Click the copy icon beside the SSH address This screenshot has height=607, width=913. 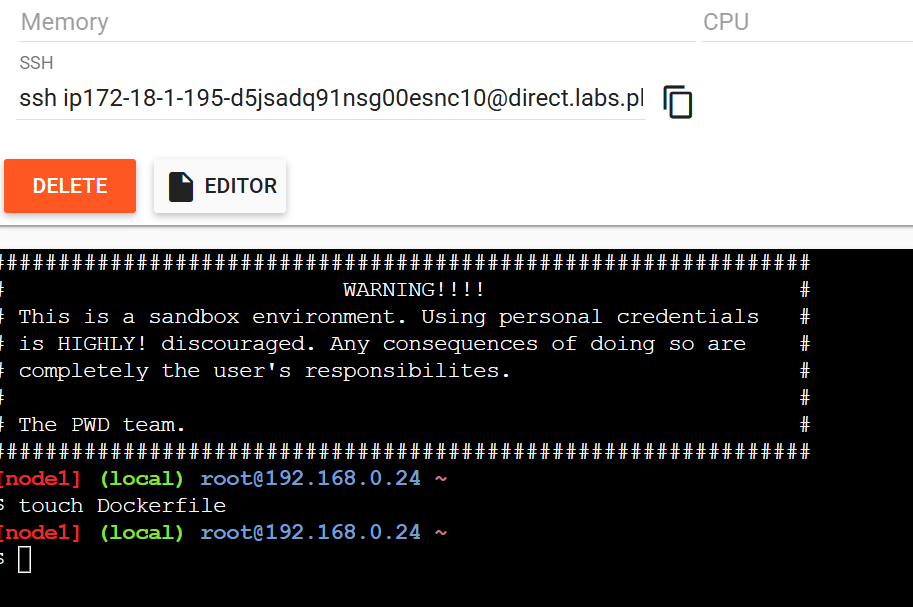678,102
